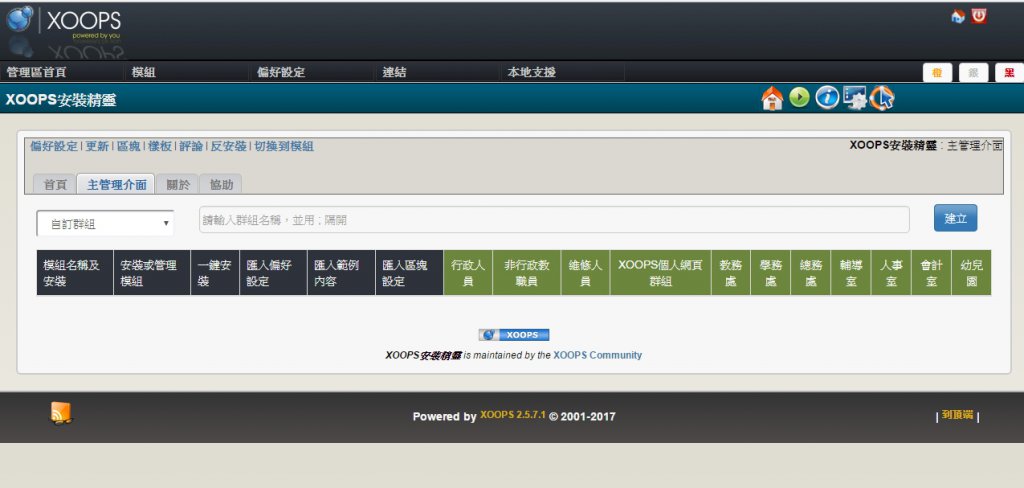Open the 管理區首頁 menu
Viewport: 1024px width, 488px height.
point(36,73)
